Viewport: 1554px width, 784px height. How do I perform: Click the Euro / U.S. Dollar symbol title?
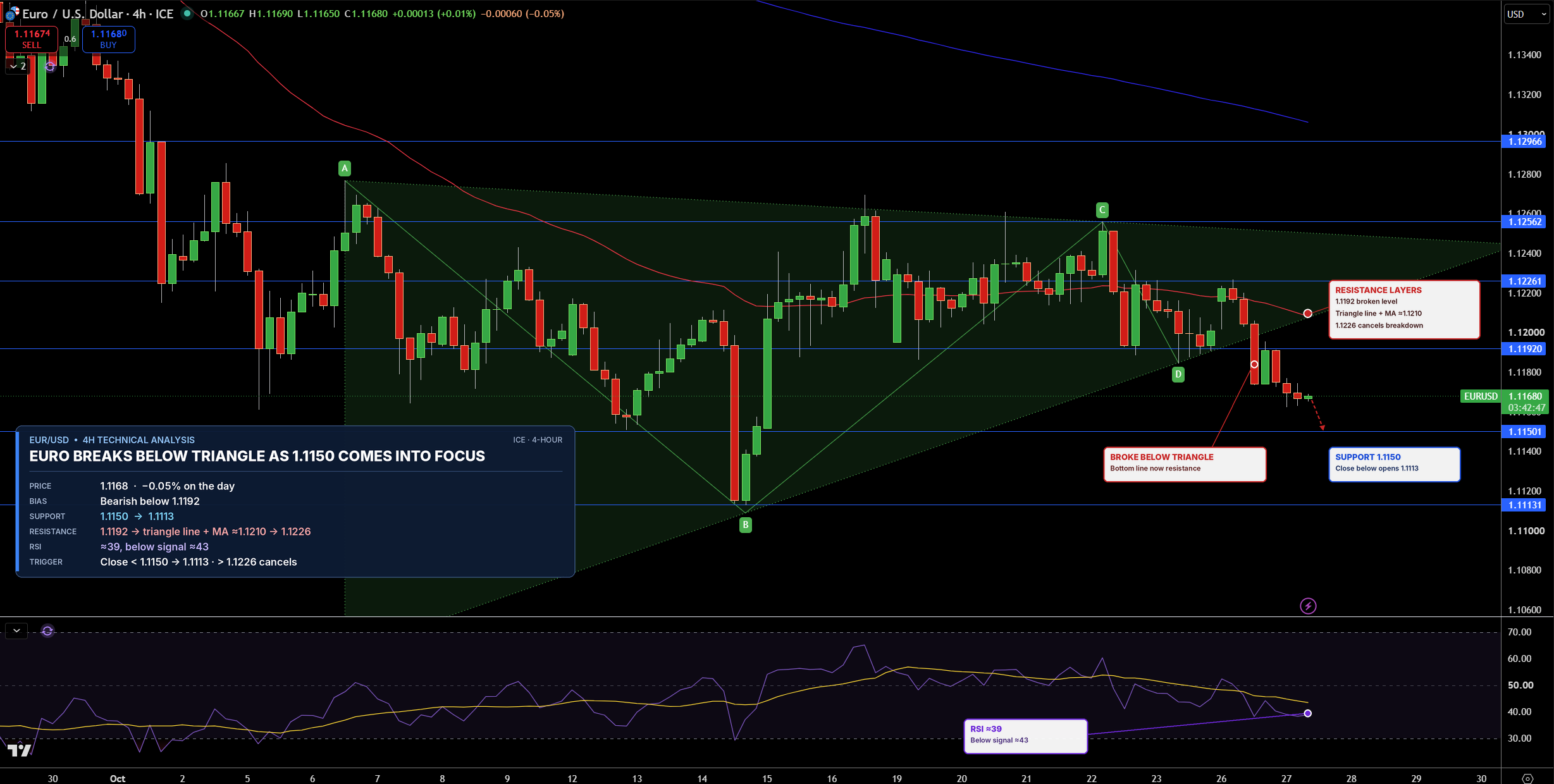tap(98, 13)
